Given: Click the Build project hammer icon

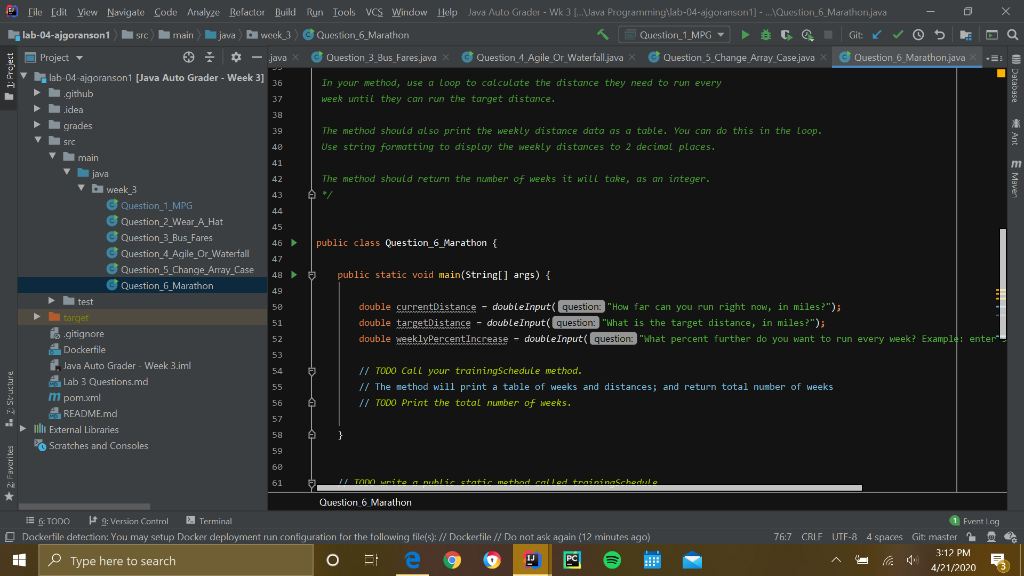Looking at the screenshot, I should point(602,35).
